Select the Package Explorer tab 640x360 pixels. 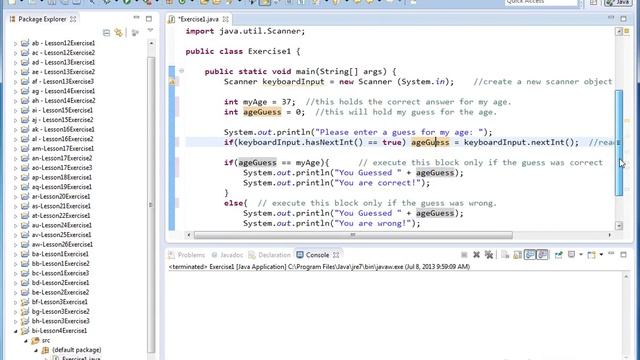[42, 19]
